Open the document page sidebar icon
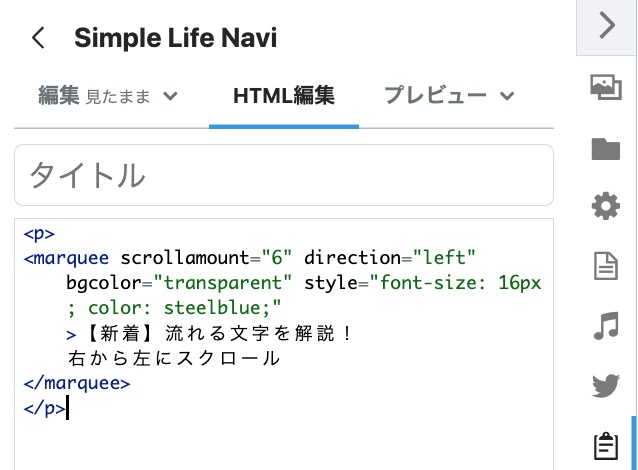The width and height of the screenshot is (638, 470). click(606, 266)
